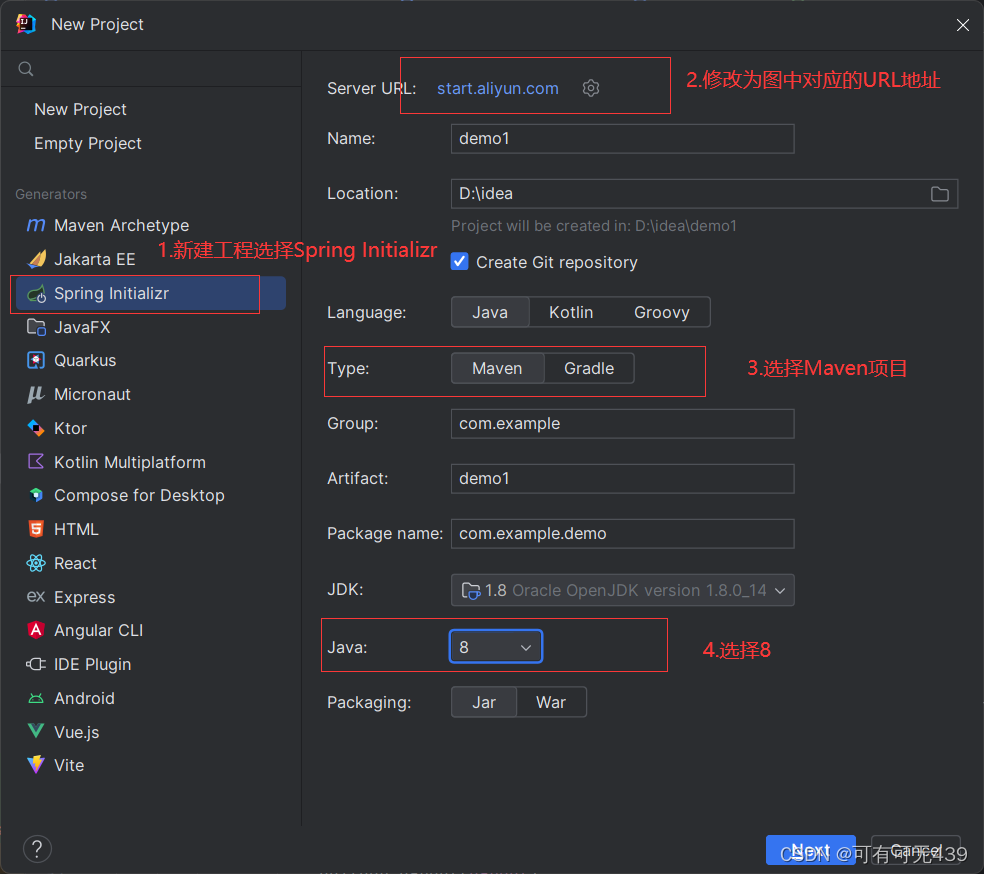The width and height of the screenshot is (984, 874).
Task: Select War packaging
Action: coord(551,702)
